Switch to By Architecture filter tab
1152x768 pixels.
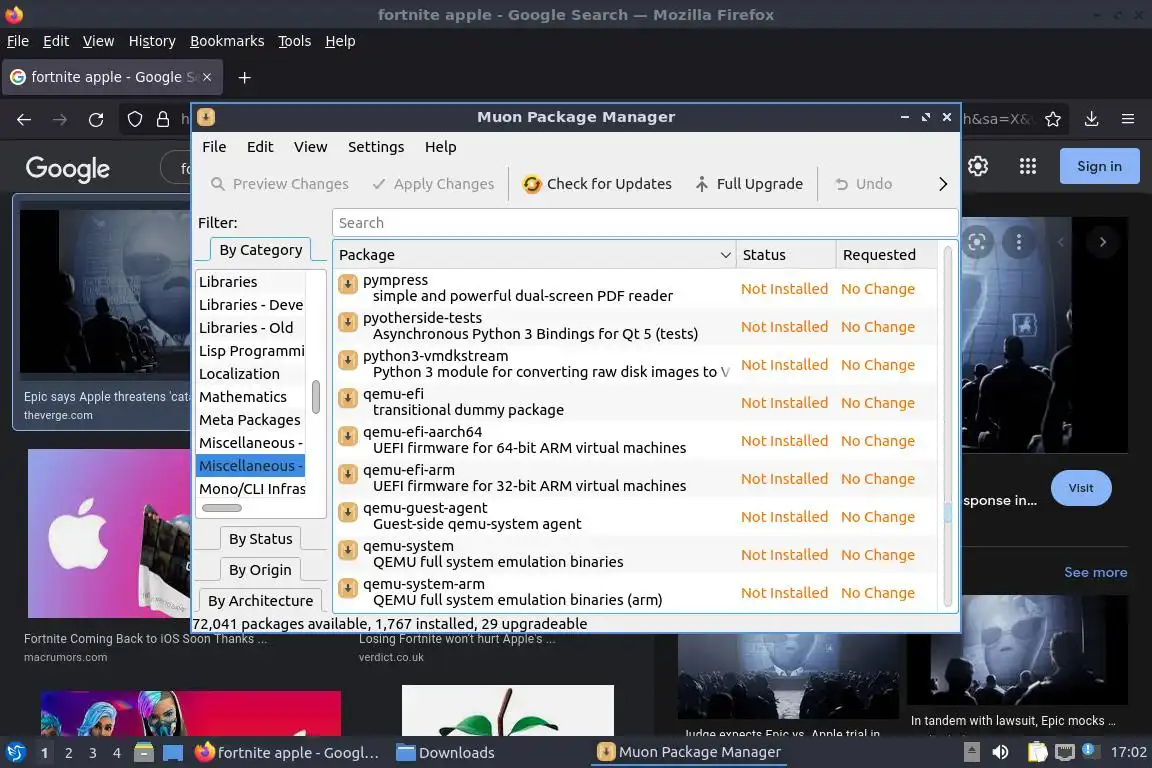(260, 600)
